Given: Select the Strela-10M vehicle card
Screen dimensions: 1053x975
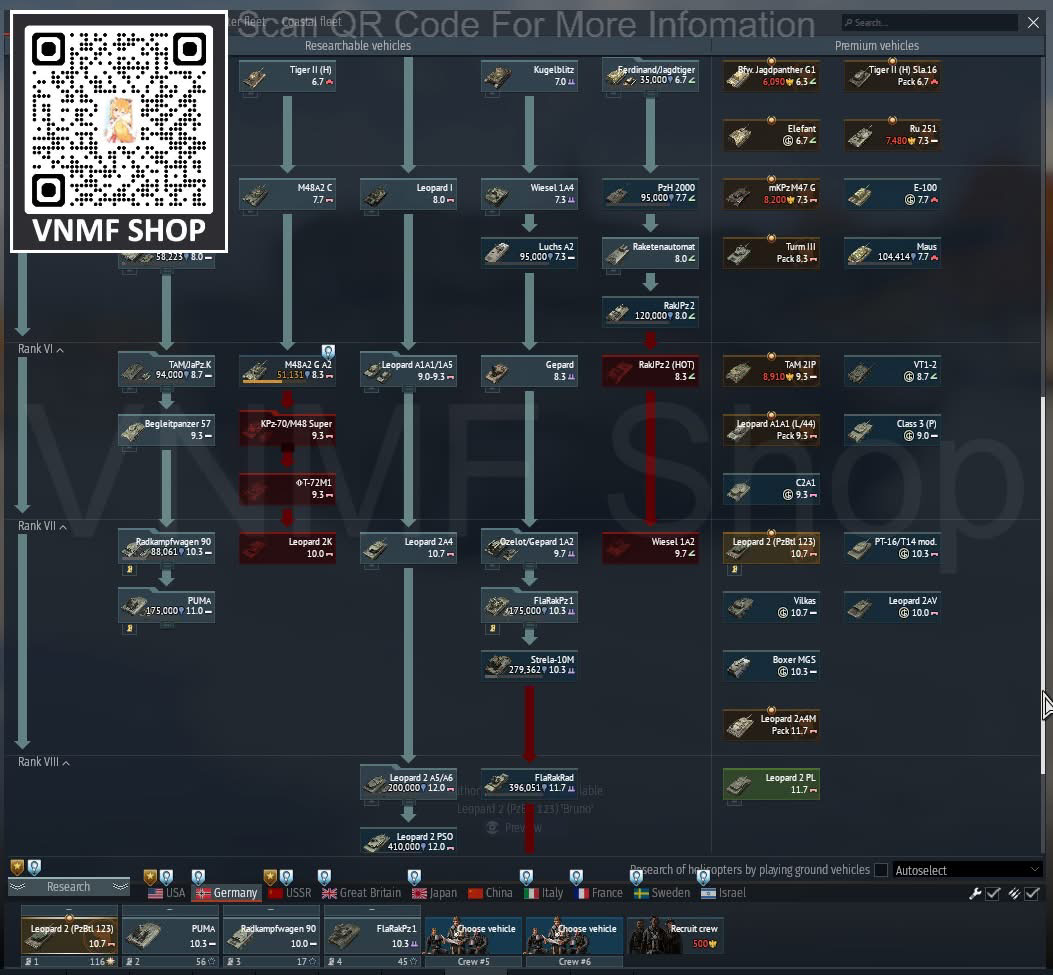Looking at the screenshot, I should click(529, 666).
